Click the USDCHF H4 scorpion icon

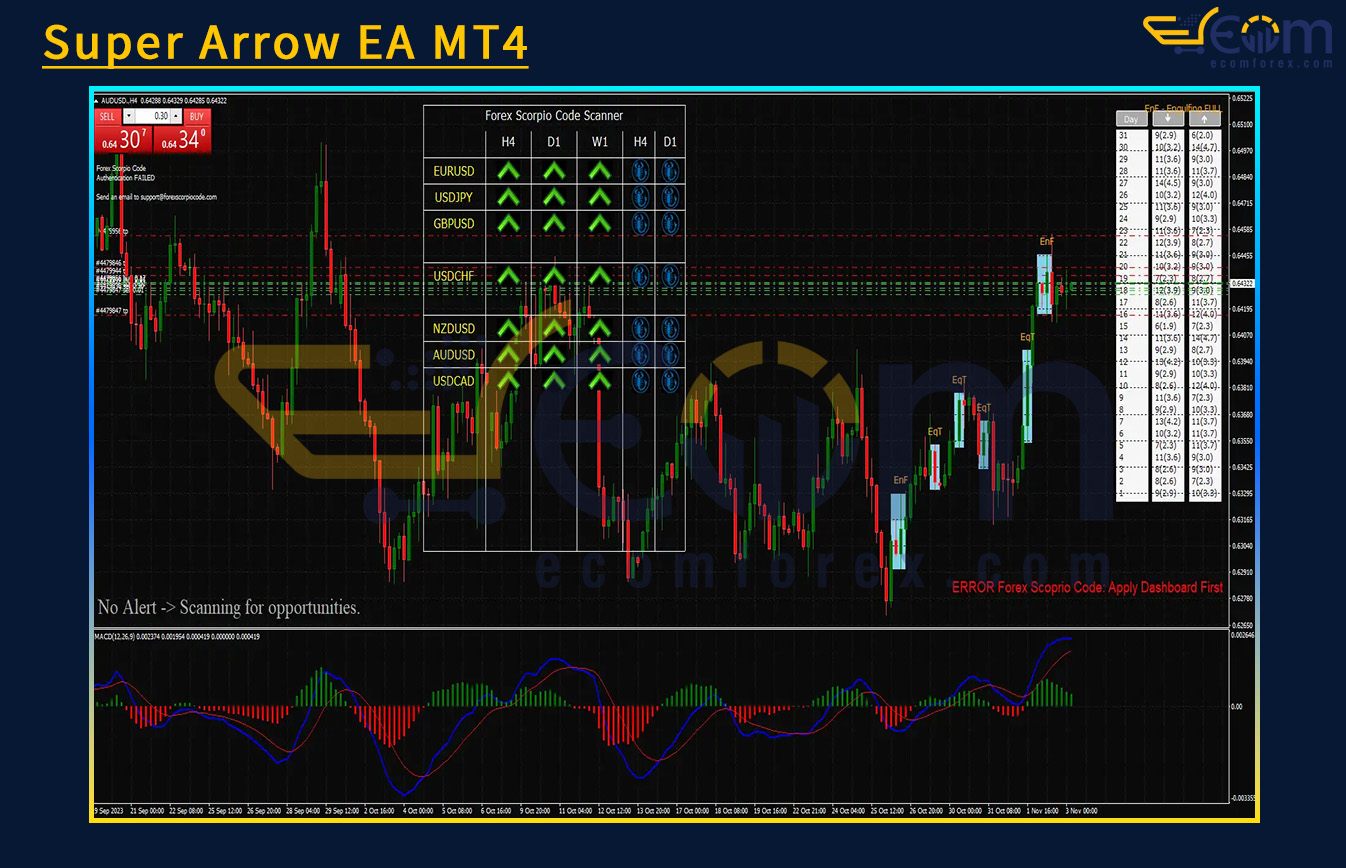640,275
